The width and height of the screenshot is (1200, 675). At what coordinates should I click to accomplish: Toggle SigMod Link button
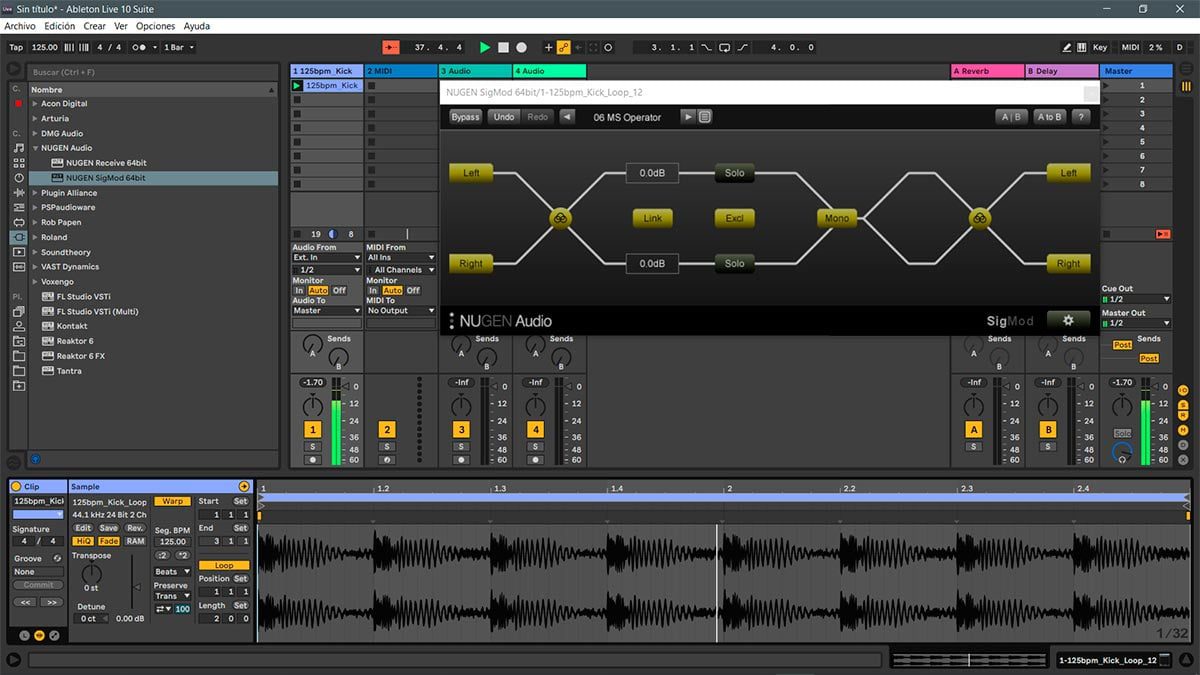pos(652,218)
